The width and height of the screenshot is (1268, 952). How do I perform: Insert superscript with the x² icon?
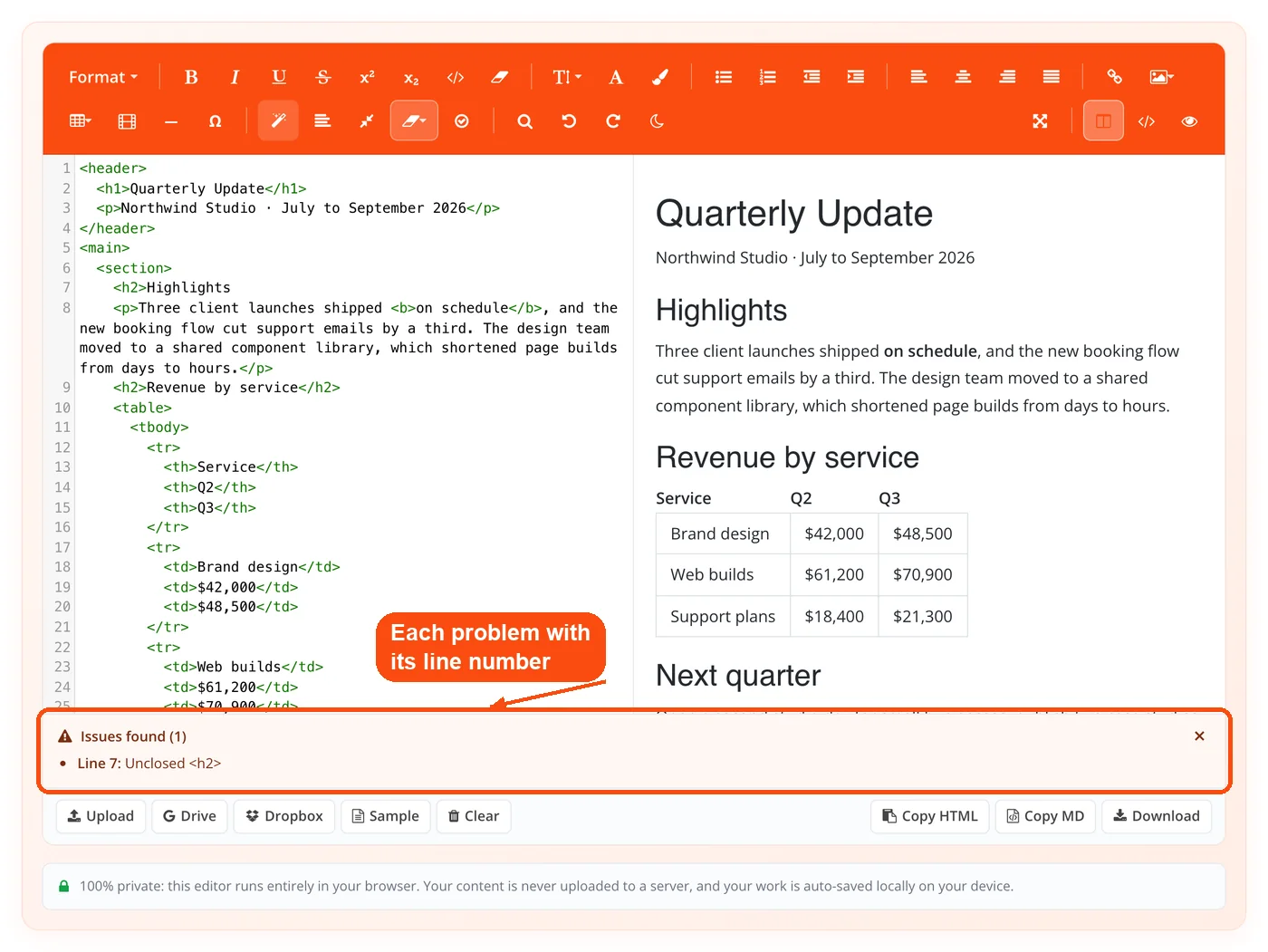[367, 77]
